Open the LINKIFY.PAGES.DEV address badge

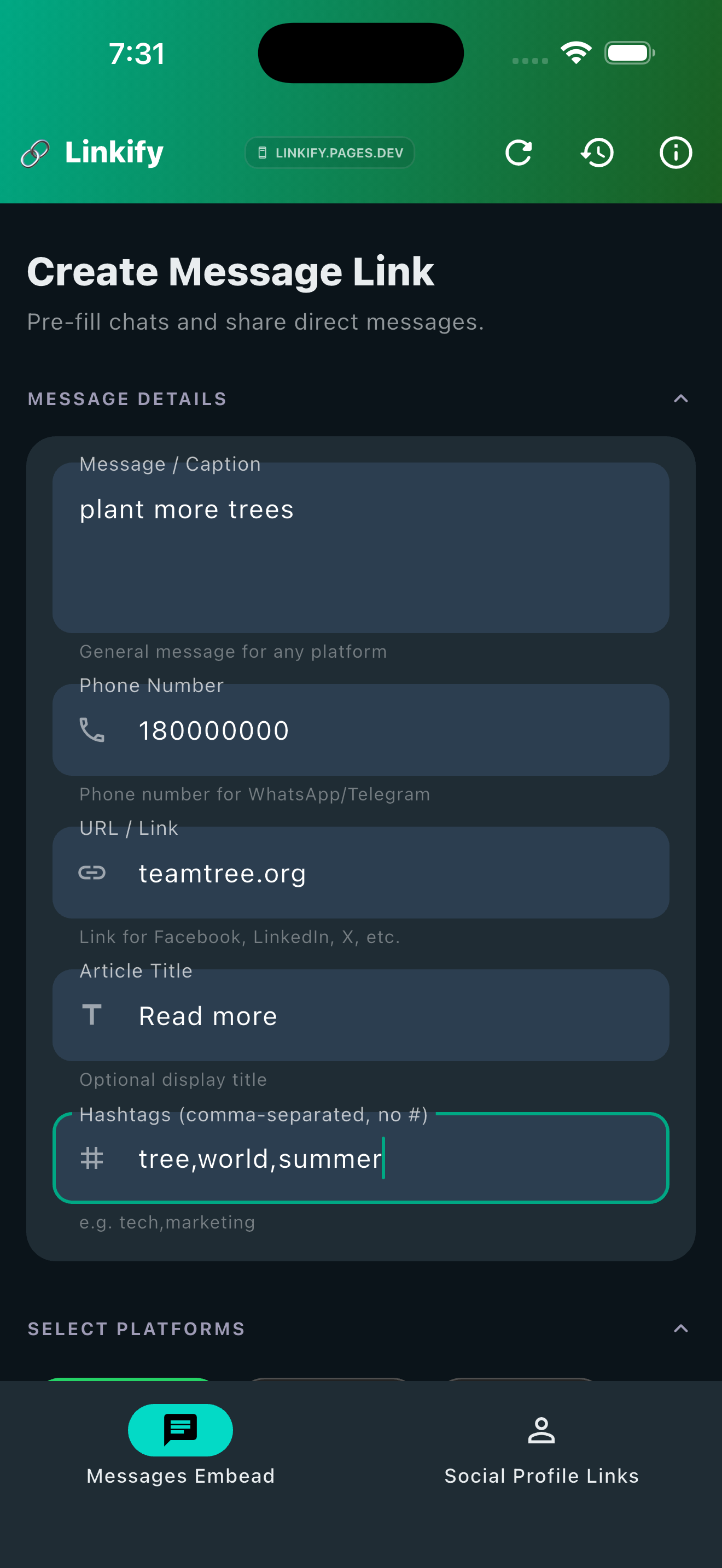pyautogui.click(x=329, y=153)
